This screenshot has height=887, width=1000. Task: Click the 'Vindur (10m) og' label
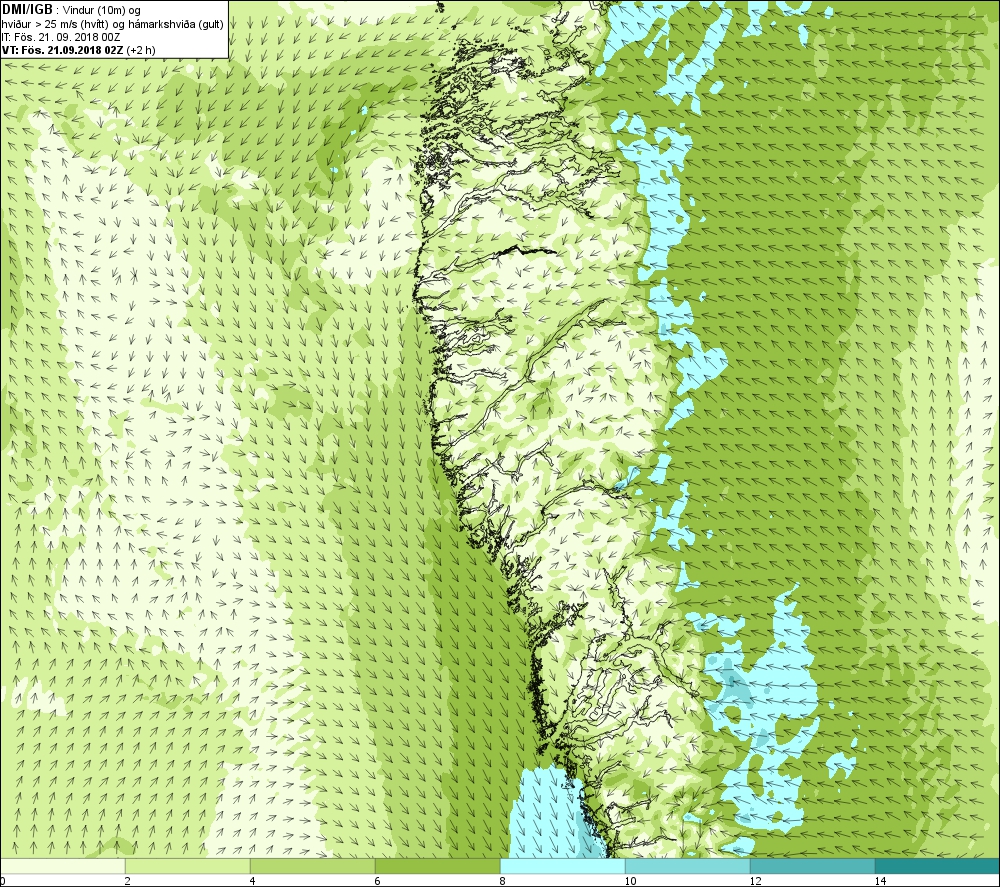tap(102, 11)
